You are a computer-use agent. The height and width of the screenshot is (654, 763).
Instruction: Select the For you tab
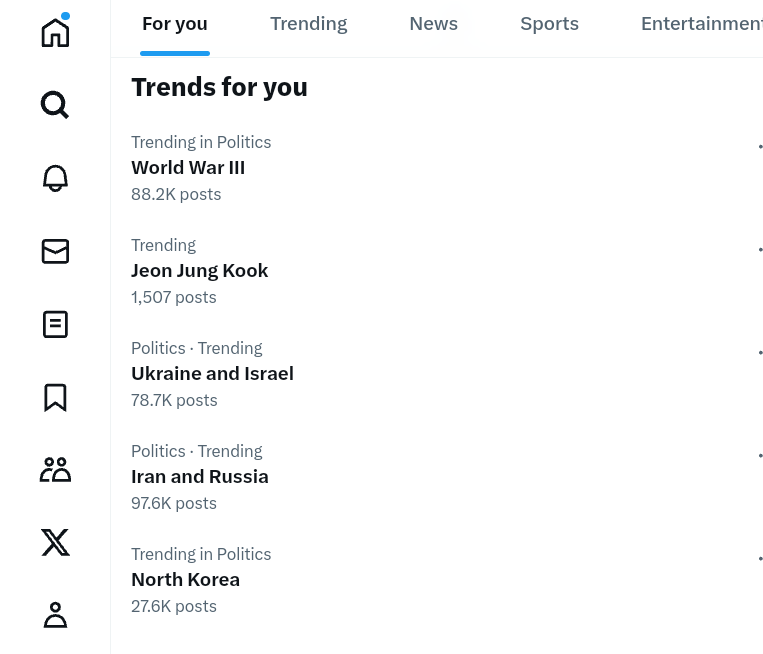pos(174,24)
